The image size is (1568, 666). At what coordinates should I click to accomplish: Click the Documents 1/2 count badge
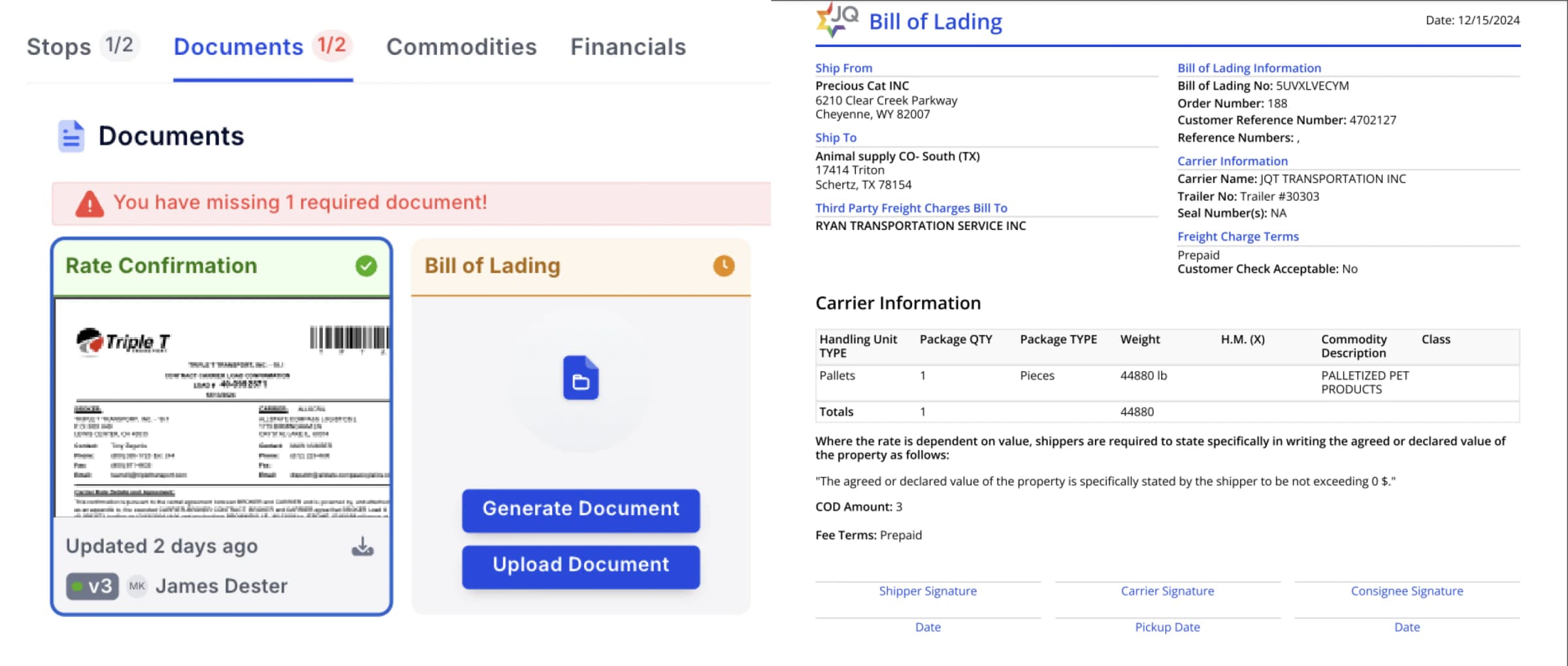tap(332, 45)
